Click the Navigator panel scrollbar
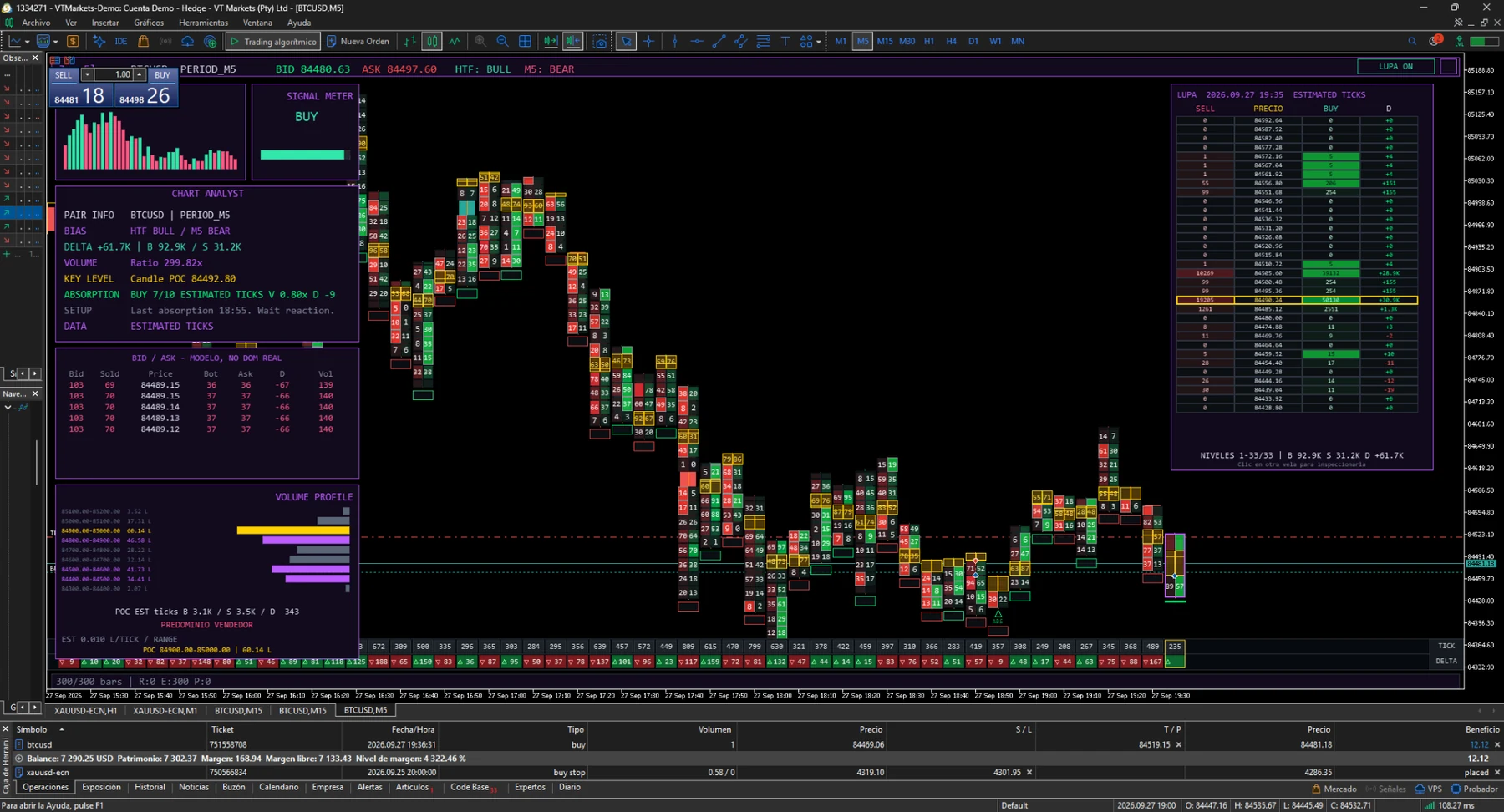This screenshot has height=812, width=1504. click(37, 462)
